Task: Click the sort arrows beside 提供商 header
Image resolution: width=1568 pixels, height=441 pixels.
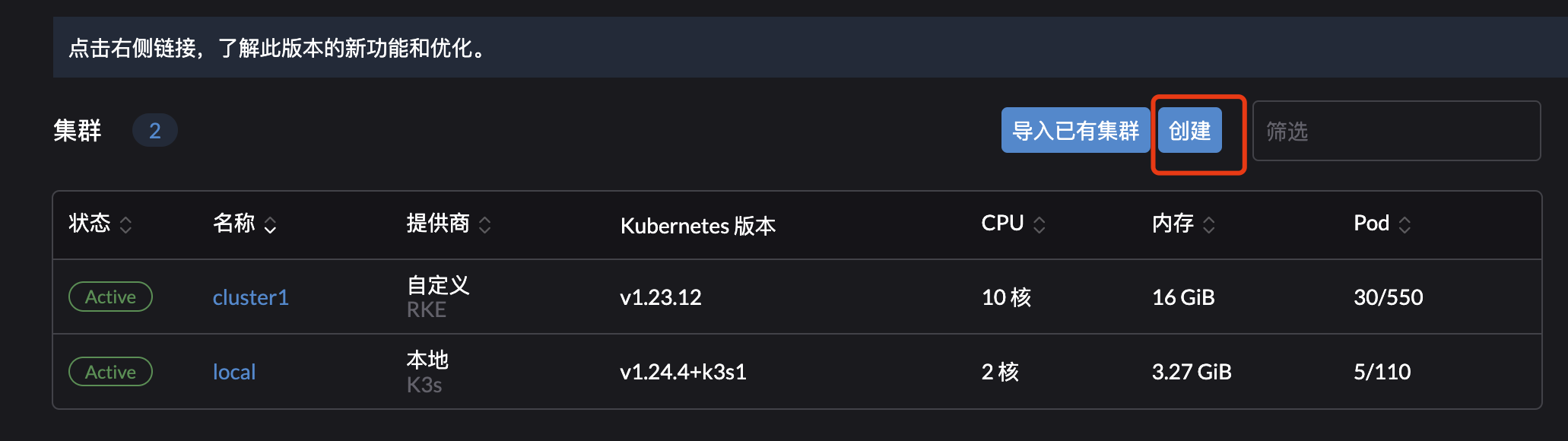Action: (485, 224)
